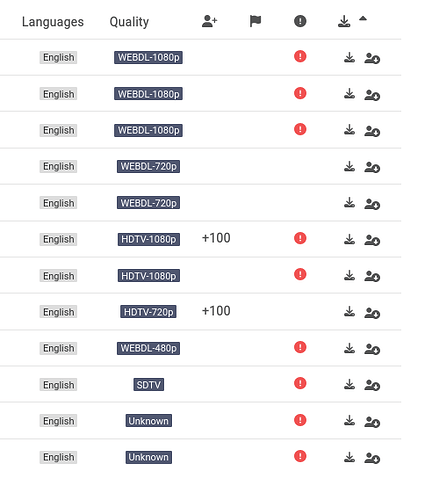Download the HDTV-720p release
Image resolution: width=425 pixels, height=500 pixels.
349,312
